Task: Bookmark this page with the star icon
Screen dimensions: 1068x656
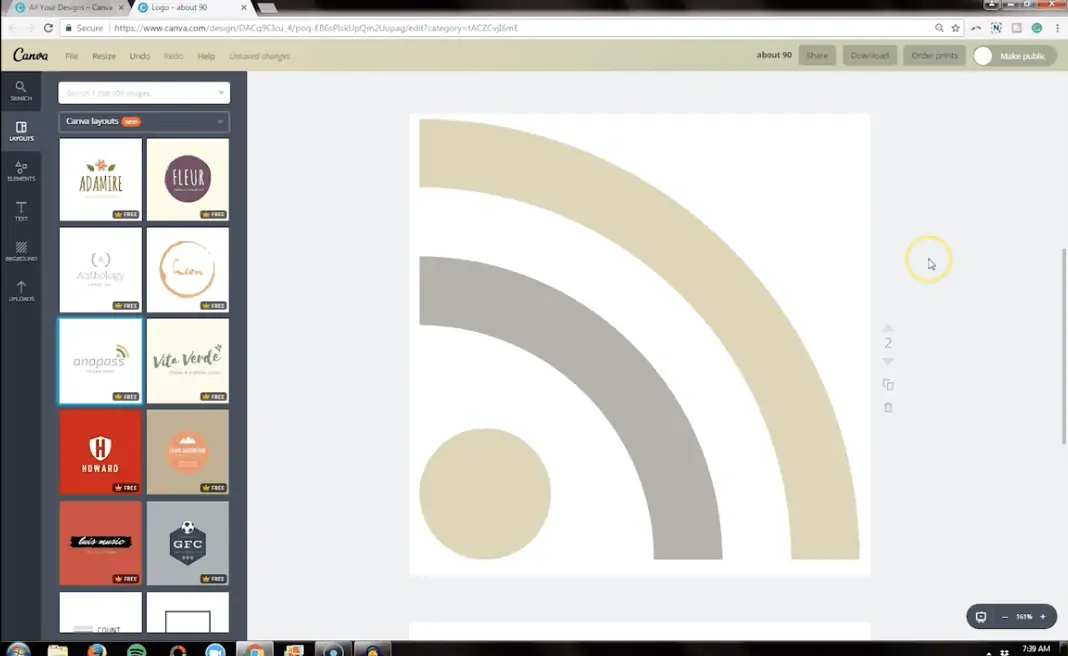Action: (x=956, y=28)
